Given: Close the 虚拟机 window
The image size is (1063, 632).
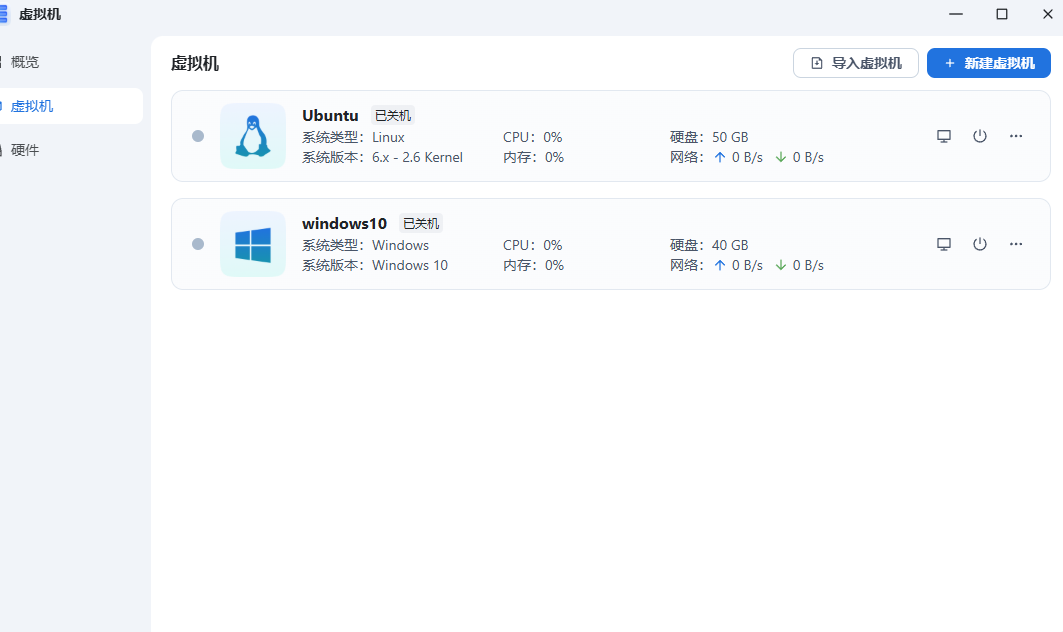Looking at the screenshot, I should [1047, 14].
